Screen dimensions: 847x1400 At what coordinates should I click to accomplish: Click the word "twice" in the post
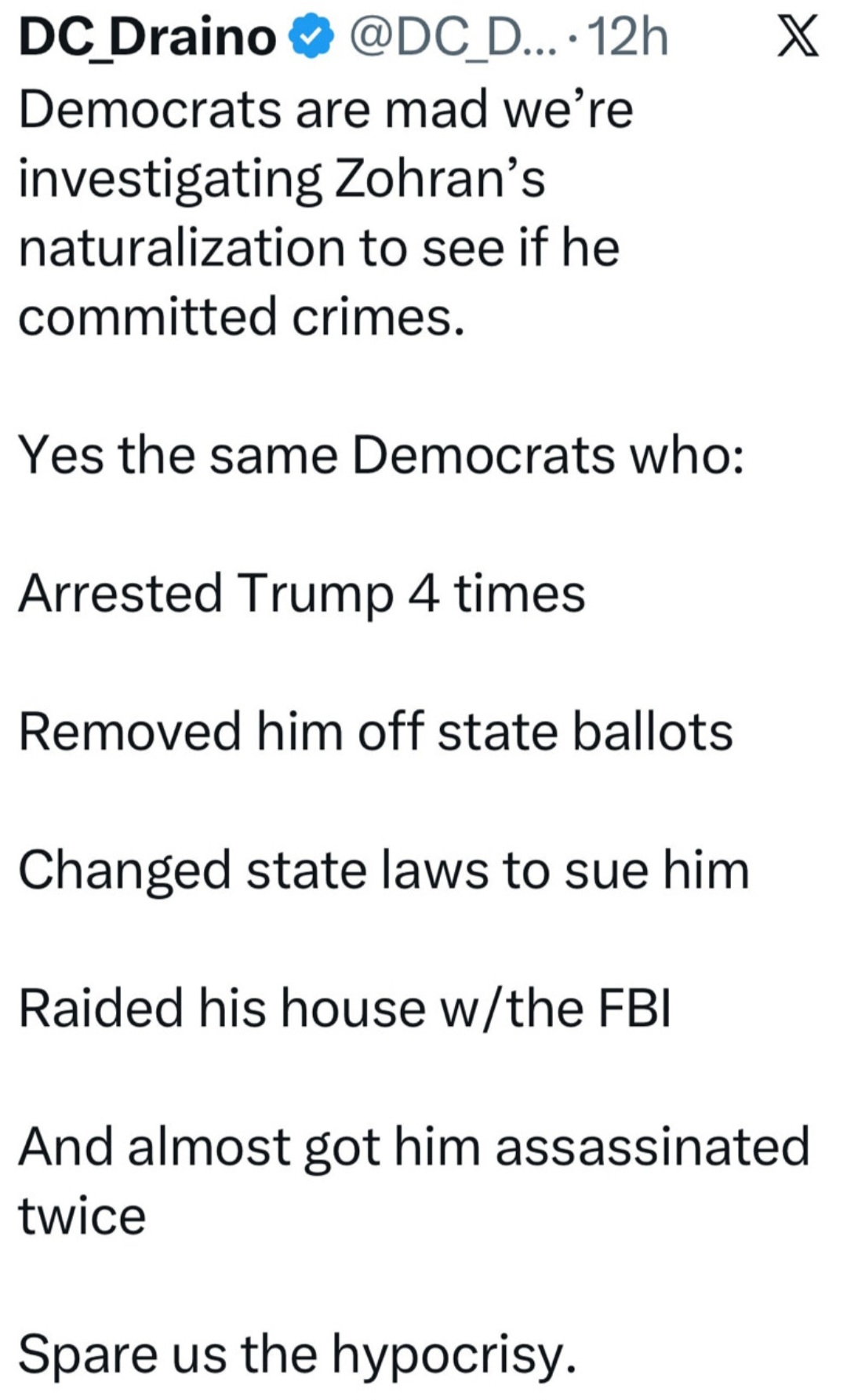(x=82, y=1216)
